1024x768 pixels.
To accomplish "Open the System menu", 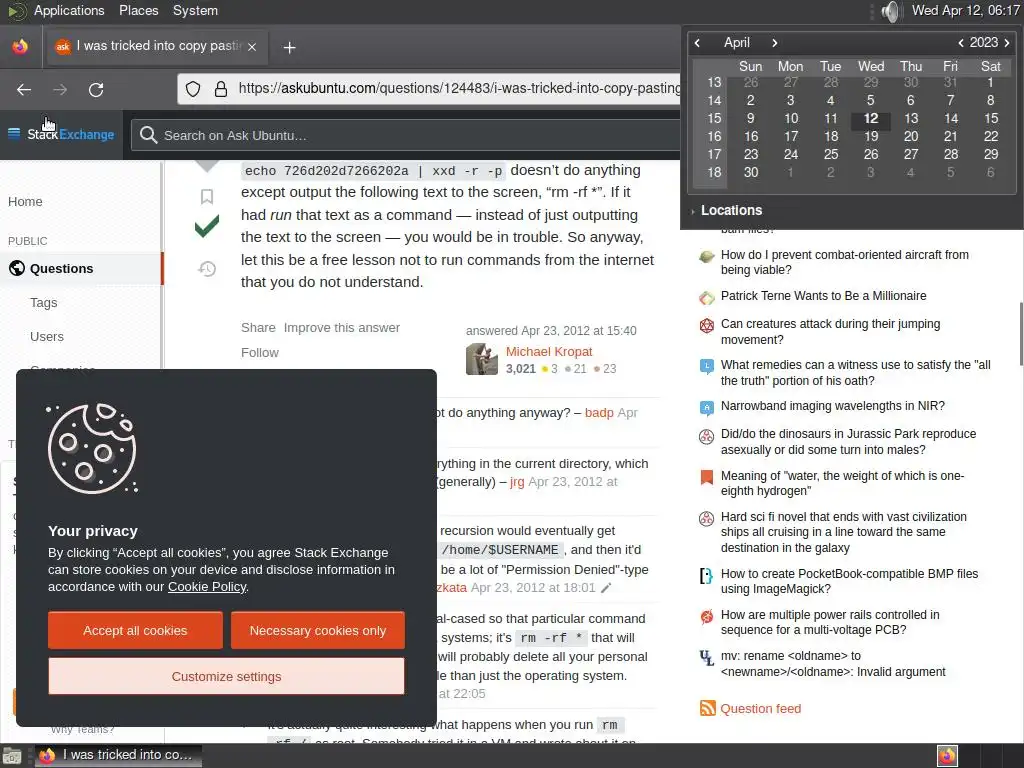I will [x=195, y=10].
